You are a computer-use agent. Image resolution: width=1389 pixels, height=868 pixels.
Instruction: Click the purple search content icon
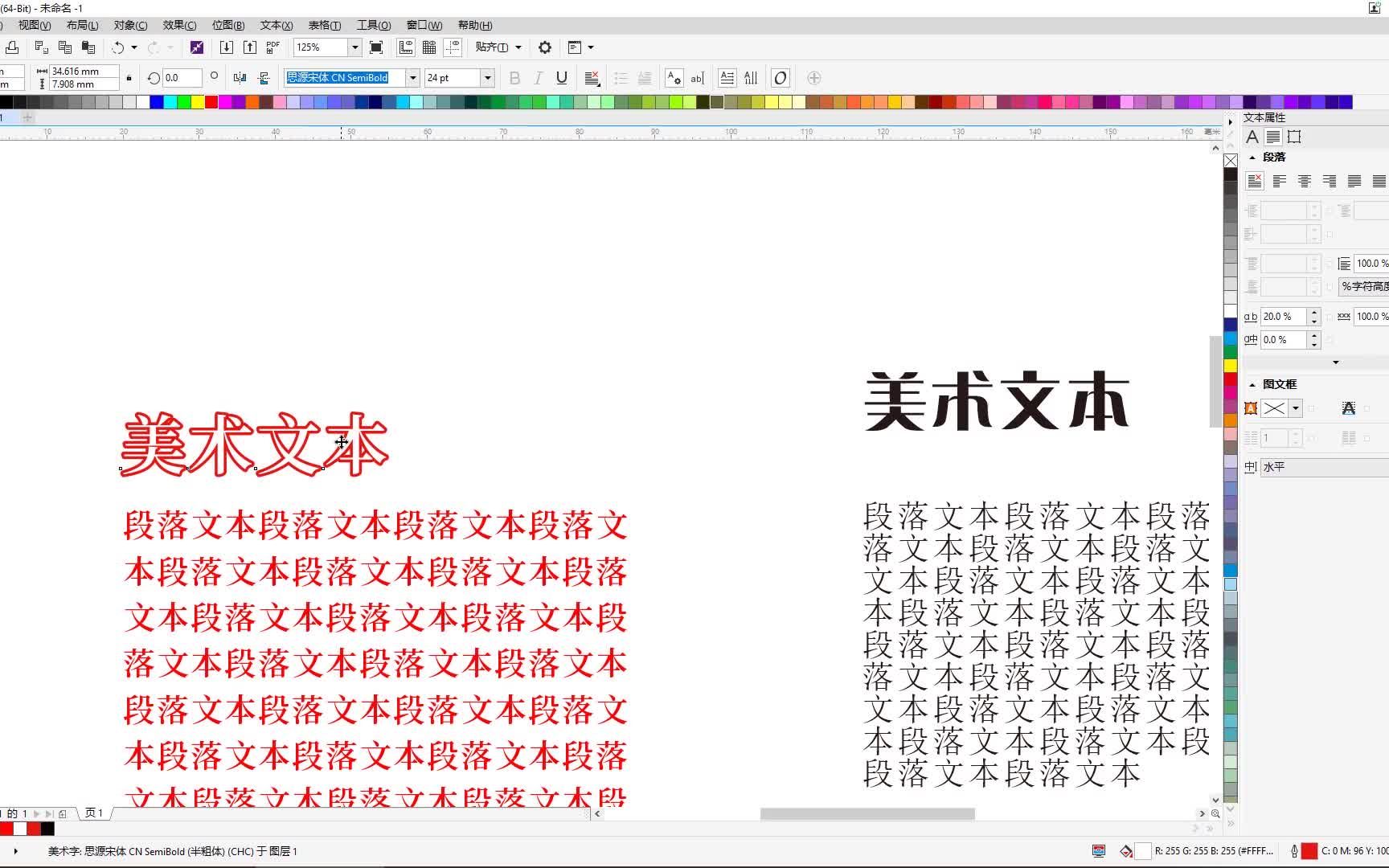click(x=197, y=47)
